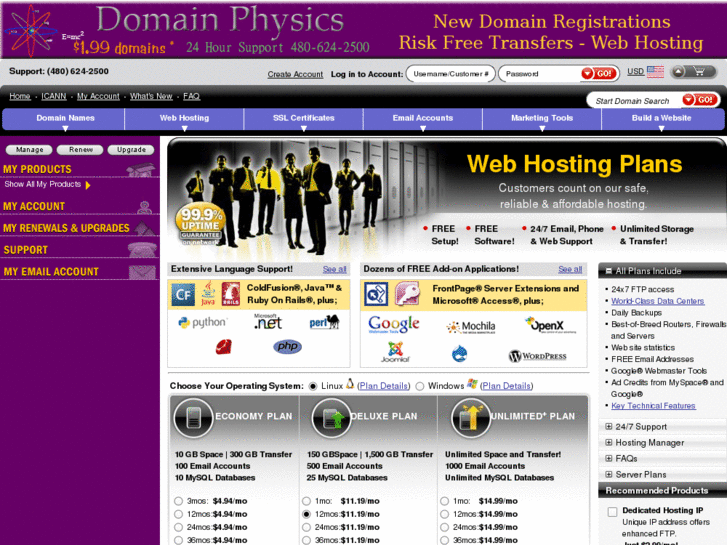Select Deluxe 1mo $11.19/mo option

[306, 501]
